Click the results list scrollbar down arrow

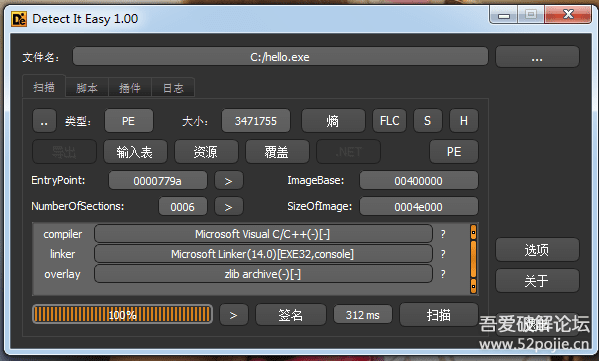473,286
